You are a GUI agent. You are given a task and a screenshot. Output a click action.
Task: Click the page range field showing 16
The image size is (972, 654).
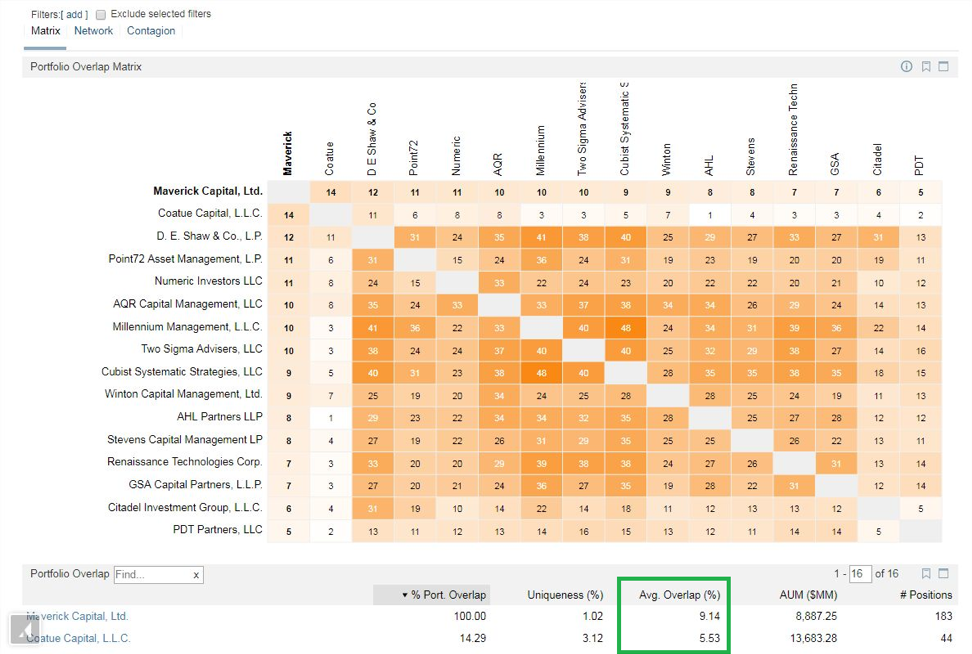(x=860, y=573)
